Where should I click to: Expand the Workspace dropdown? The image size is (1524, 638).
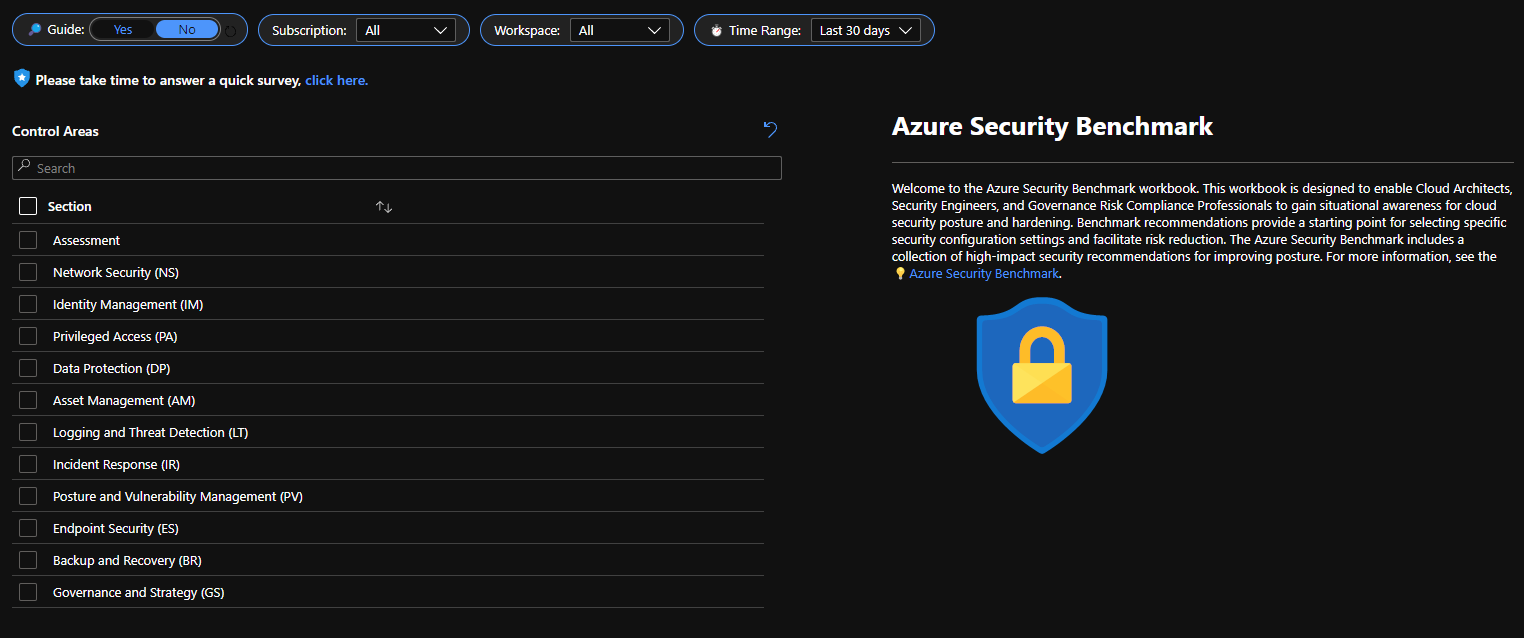pos(620,30)
